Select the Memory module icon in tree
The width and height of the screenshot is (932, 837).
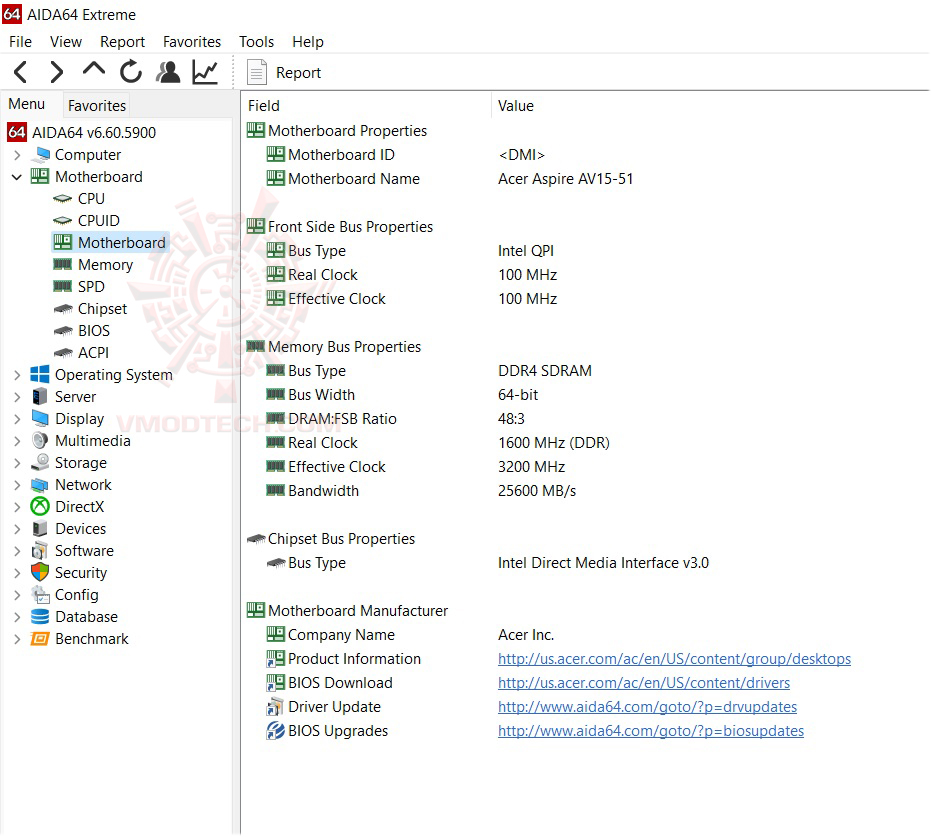click(62, 265)
